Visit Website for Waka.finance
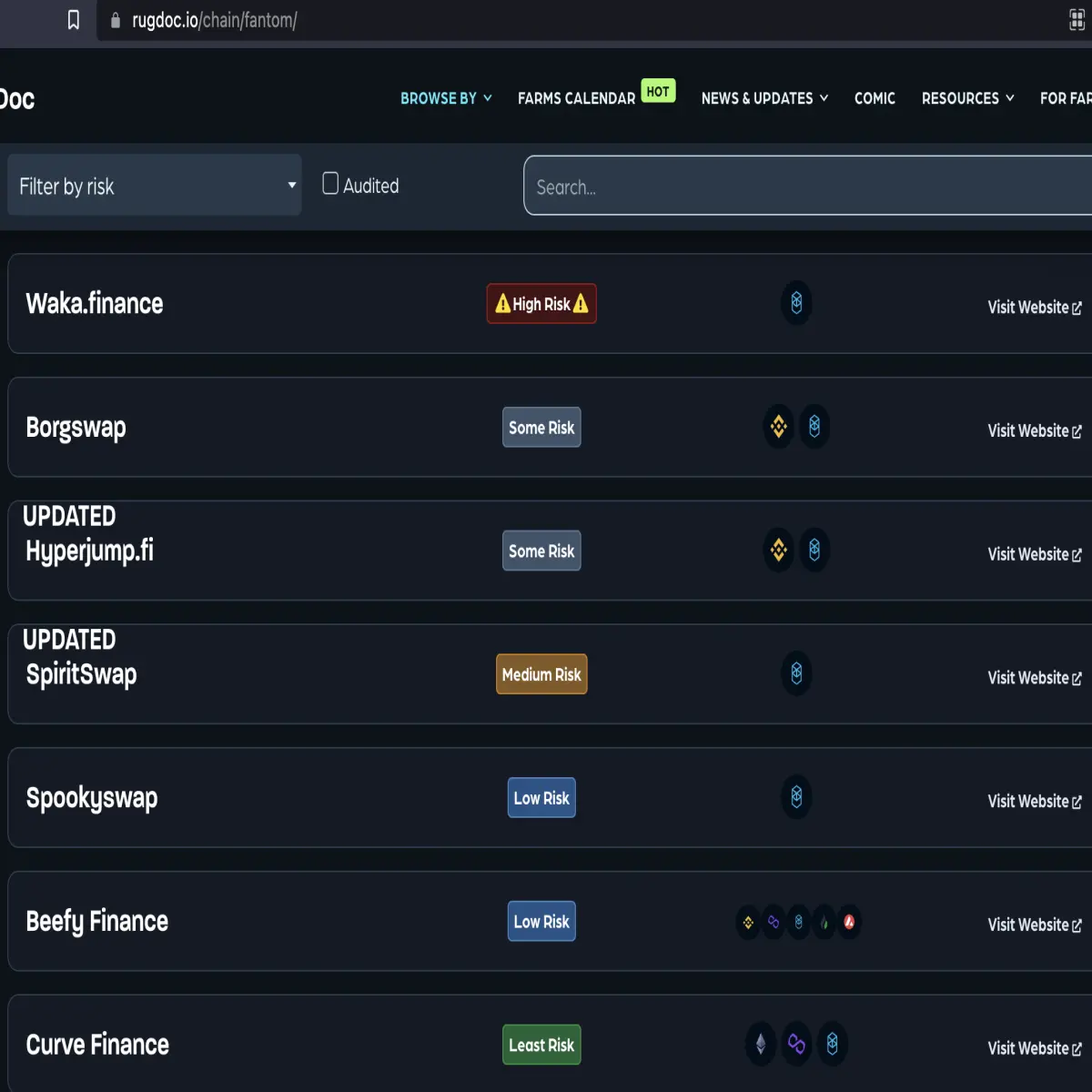This screenshot has height=1092, width=1092. tap(1035, 308)
